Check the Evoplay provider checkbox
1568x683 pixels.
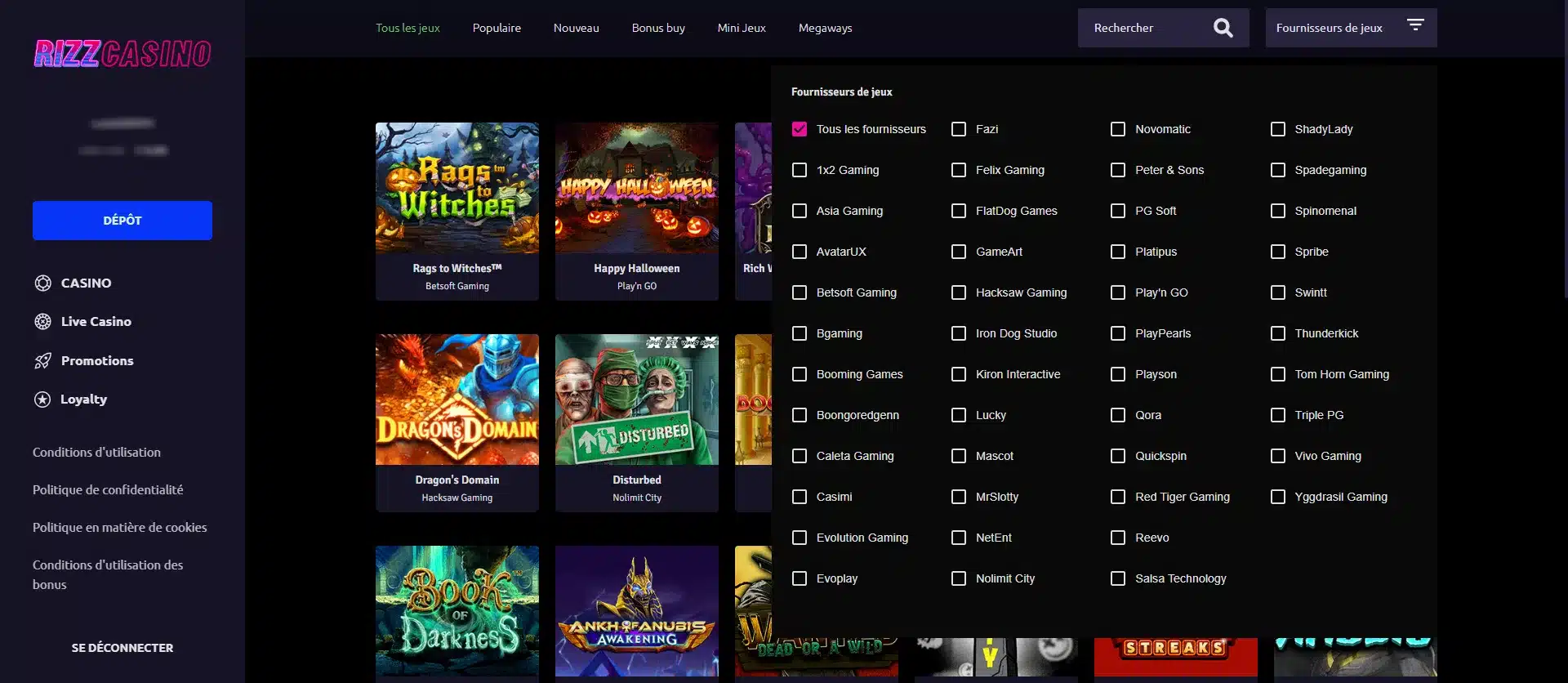coord(800,578)
